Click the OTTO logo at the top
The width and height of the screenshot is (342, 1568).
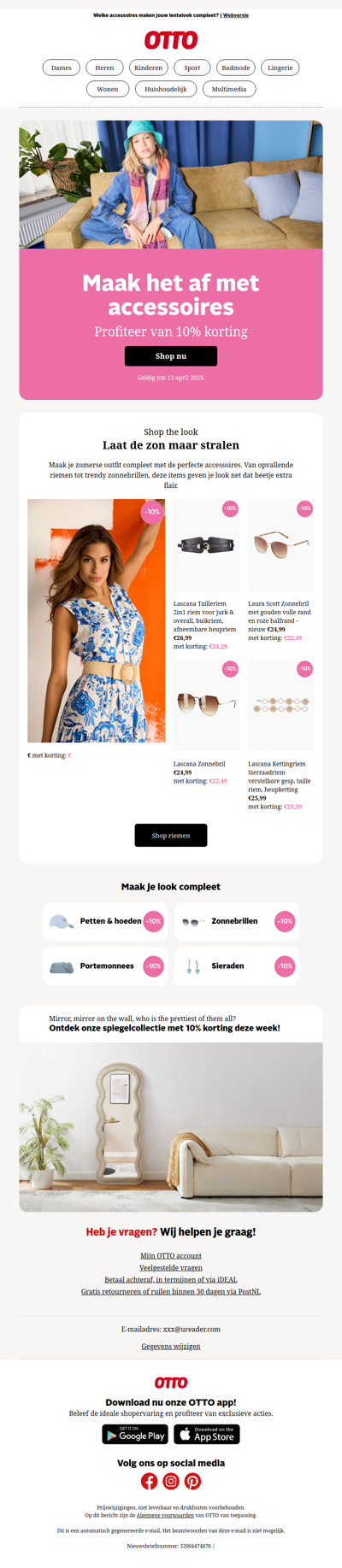[x=171, y=40]
